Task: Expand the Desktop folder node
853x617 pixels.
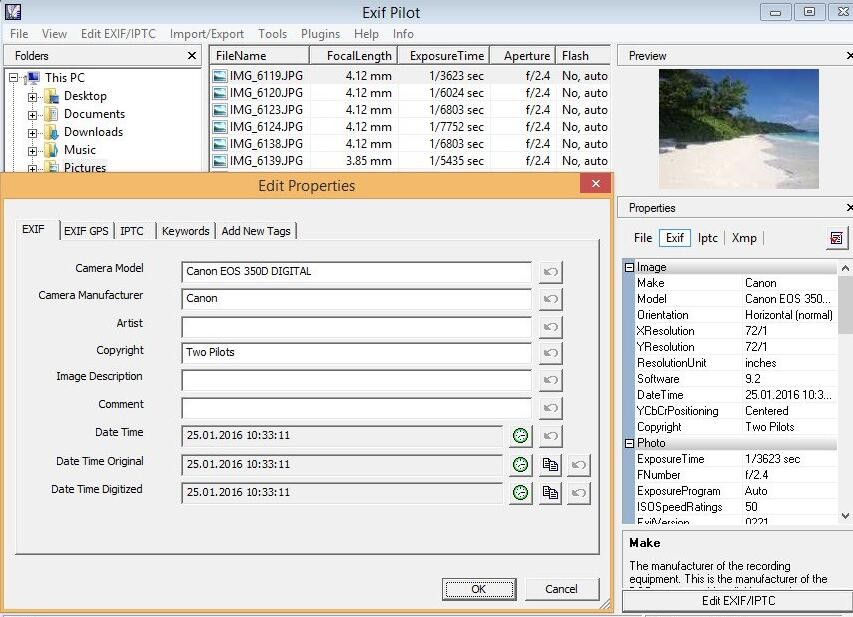Action: click(31, 96)
